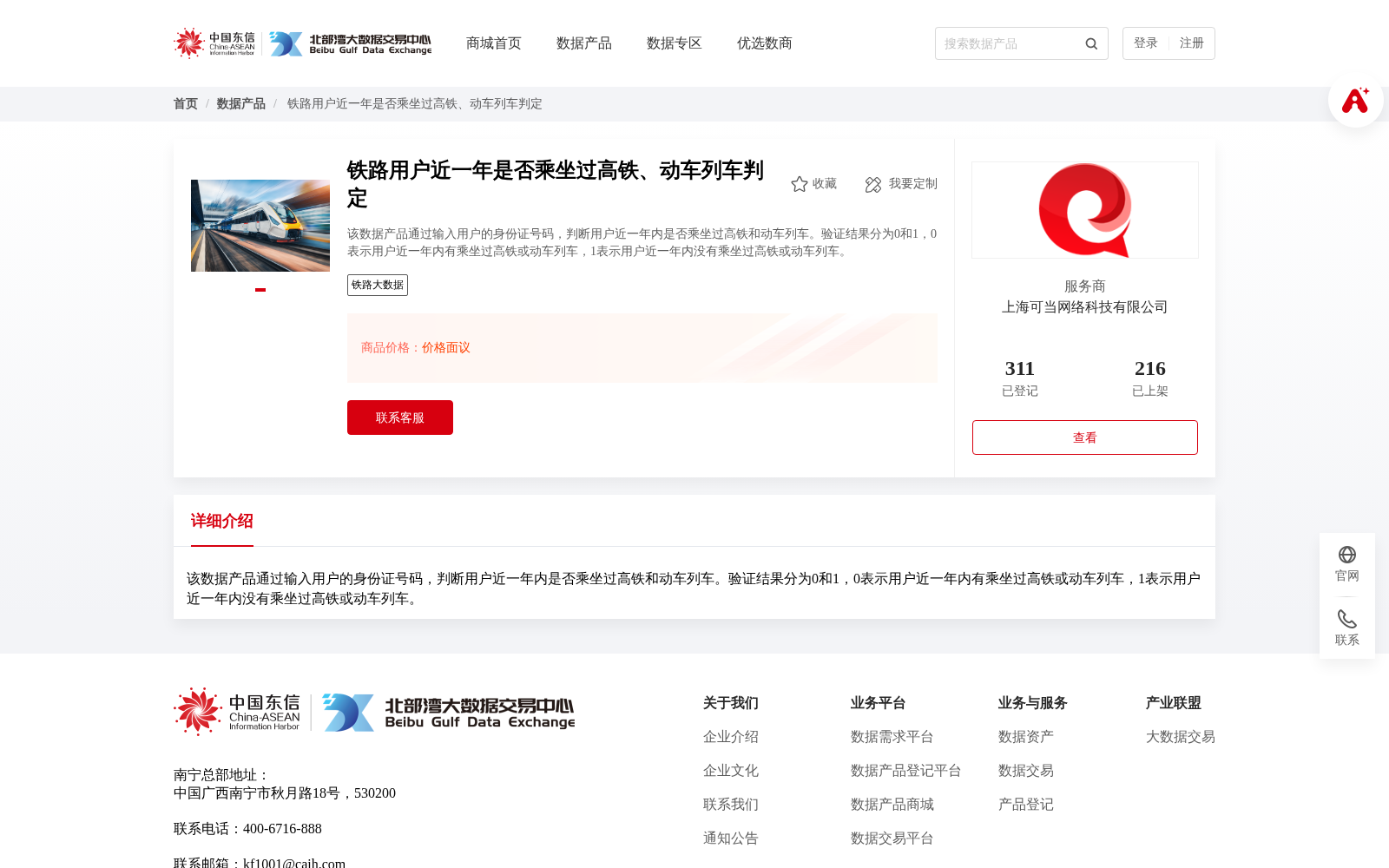Click the 联系客服 button
The height and width of the screenshot is (868, 1389).
pos(400,418)
